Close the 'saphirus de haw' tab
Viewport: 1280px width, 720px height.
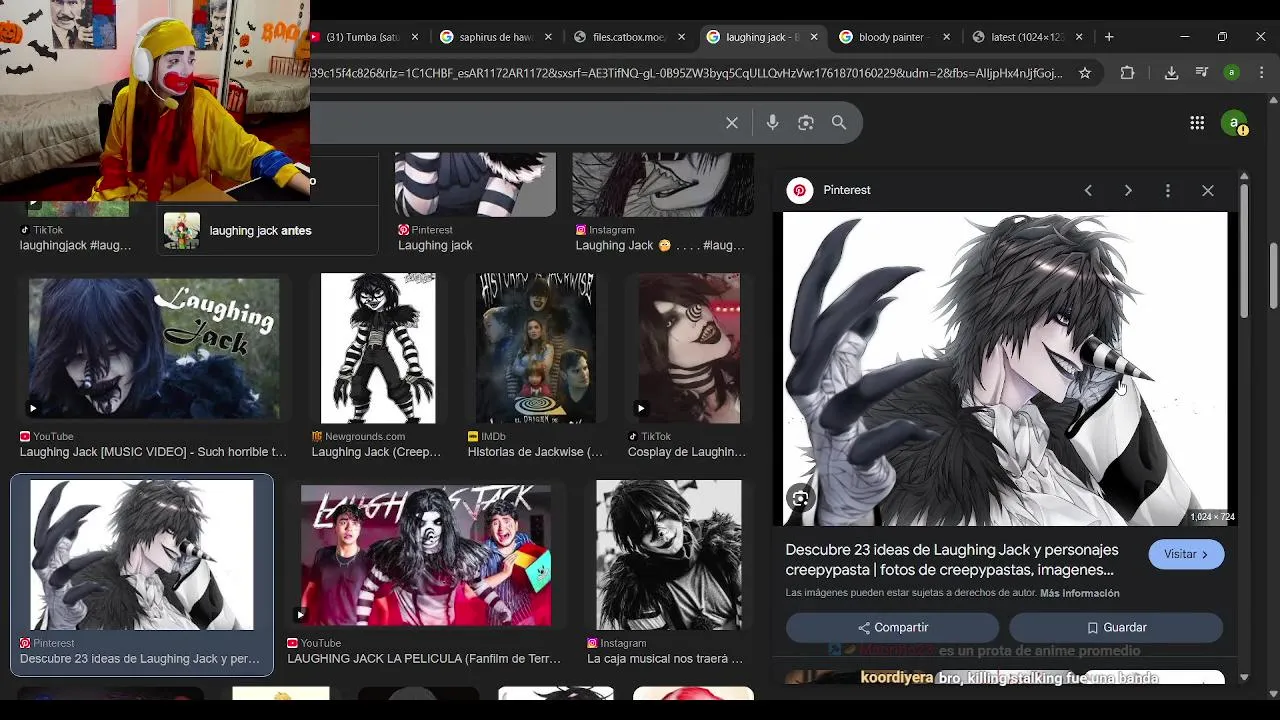tap(549, 37)
